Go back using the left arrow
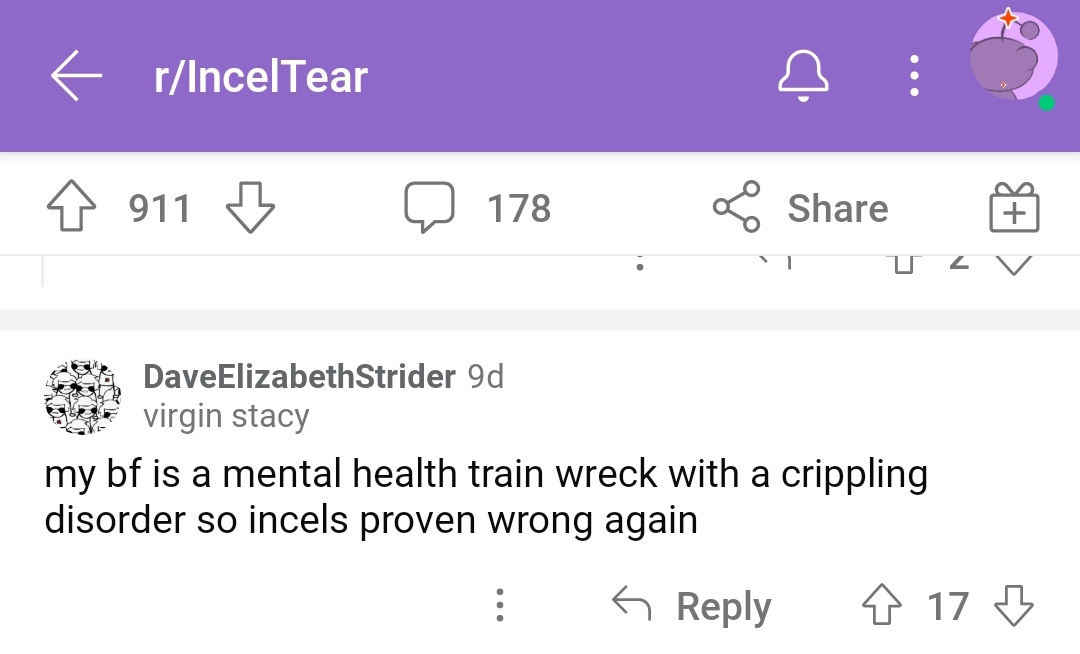The width and height of the screenshot is (1080, 654). click(76, 76)
